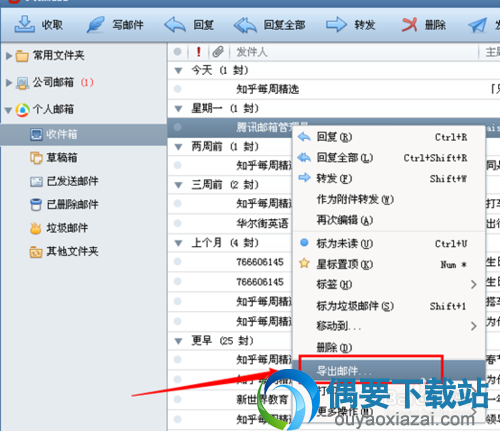
Task: Click the 回复全部 double-arrow toolbar icon
Action: click(245, 25)
